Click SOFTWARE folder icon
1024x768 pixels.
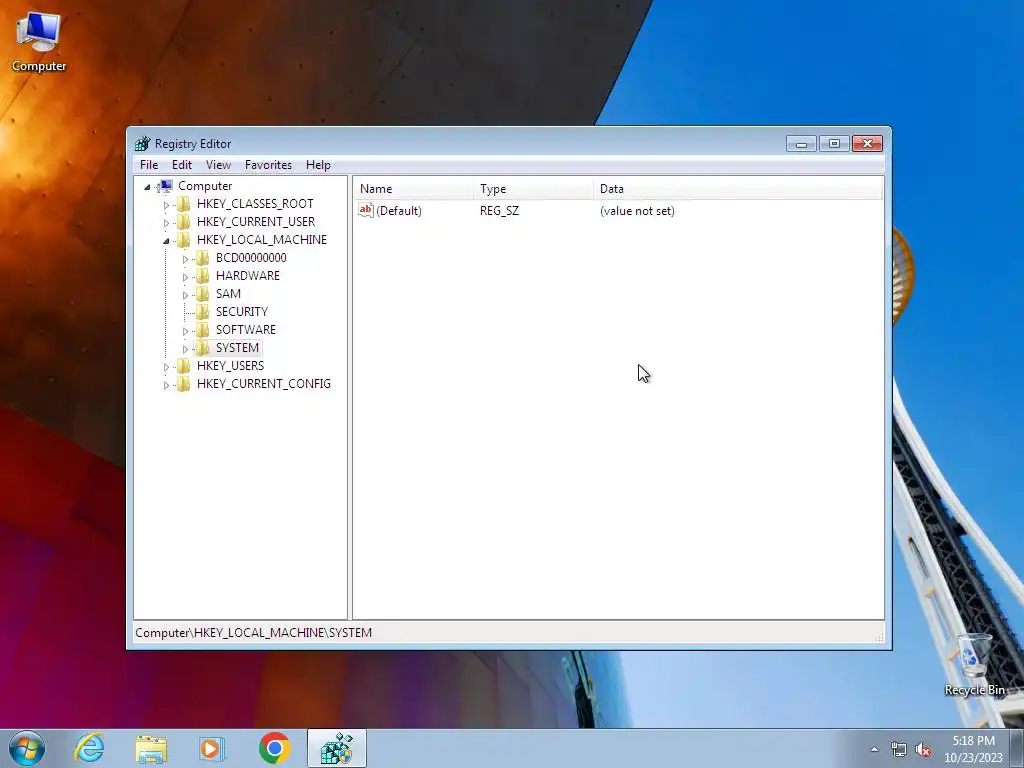(x=203, y=330)
